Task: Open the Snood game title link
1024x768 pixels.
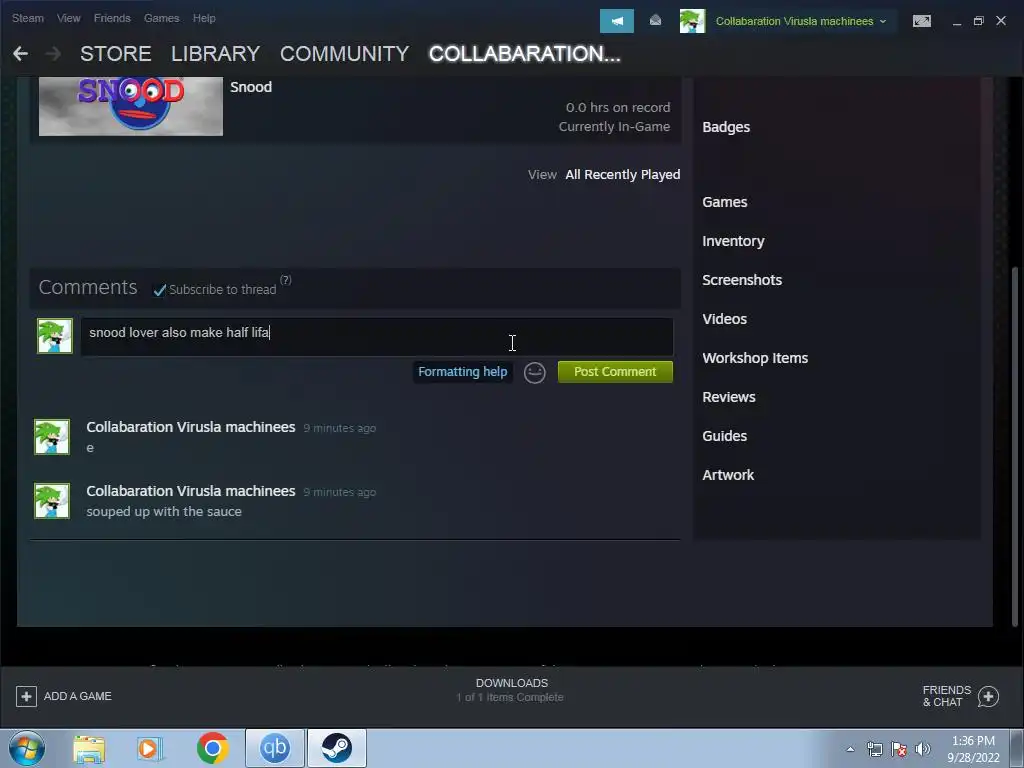Action: click(251, 87)
